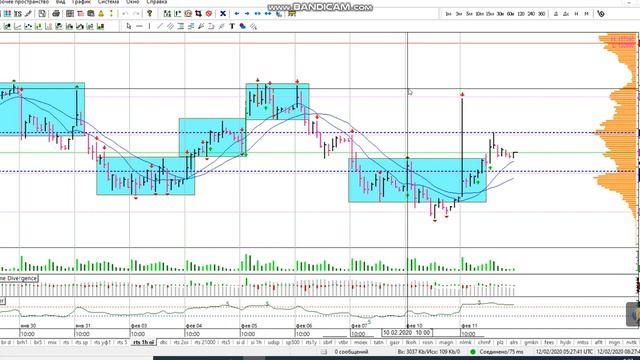Set timeframe to 120 minutes
The height and width of the screenshot is (360, 640).
point(521,13)
